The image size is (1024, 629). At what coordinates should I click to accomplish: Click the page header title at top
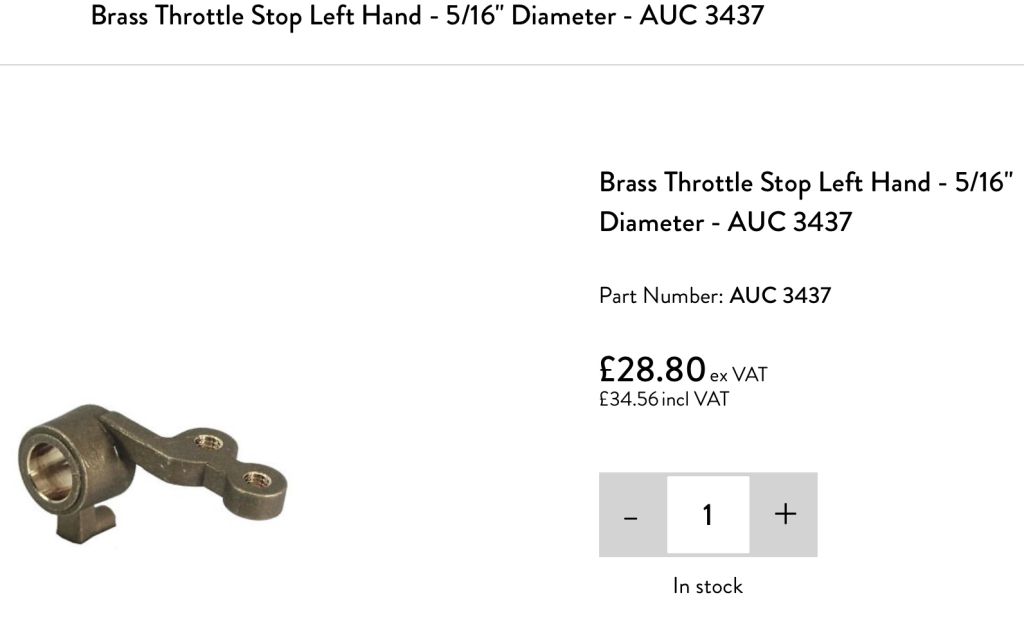pos(427,16)
